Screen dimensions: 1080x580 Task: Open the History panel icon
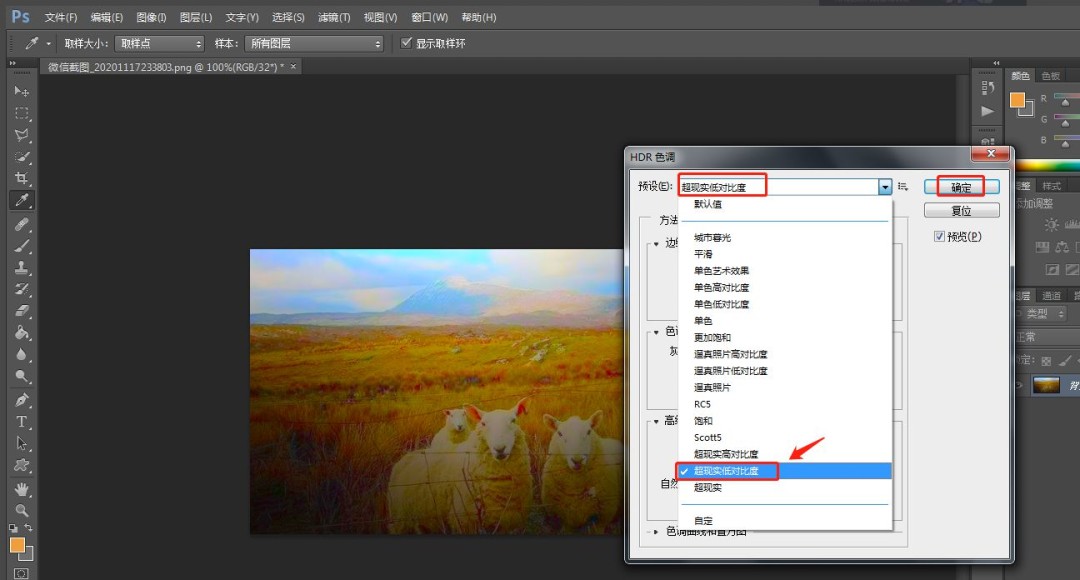988,87
